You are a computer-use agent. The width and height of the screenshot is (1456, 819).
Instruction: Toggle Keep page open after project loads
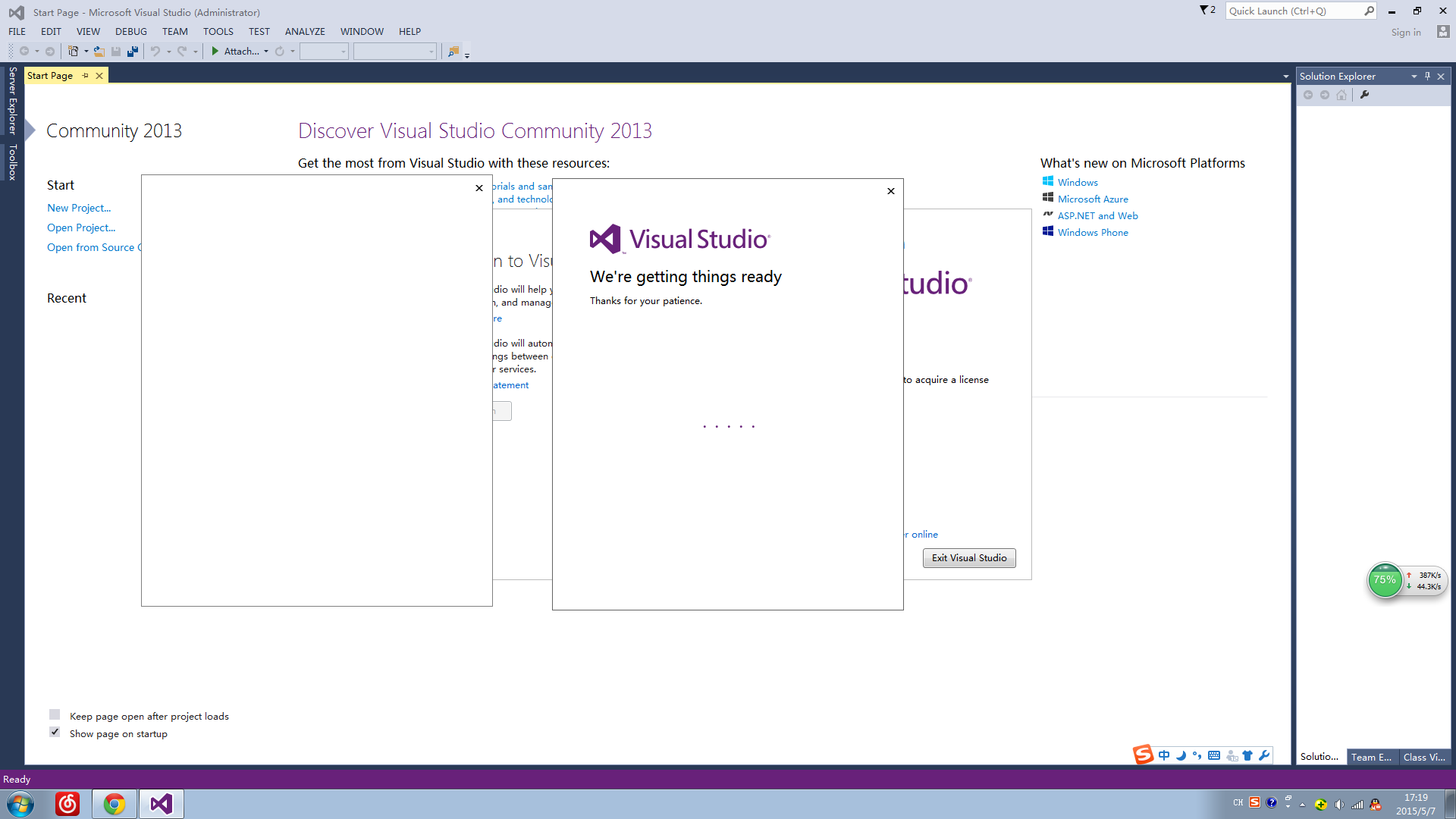(x=55, y=715)
